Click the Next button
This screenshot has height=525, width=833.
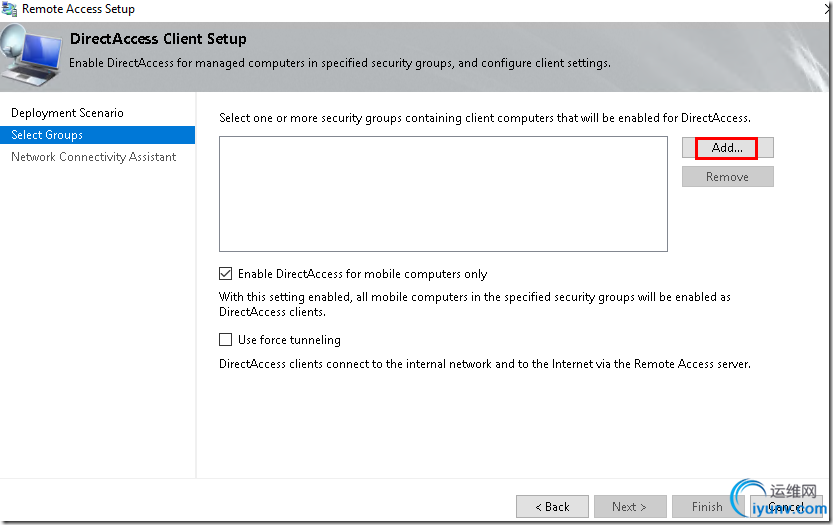(x=630, y=507)
